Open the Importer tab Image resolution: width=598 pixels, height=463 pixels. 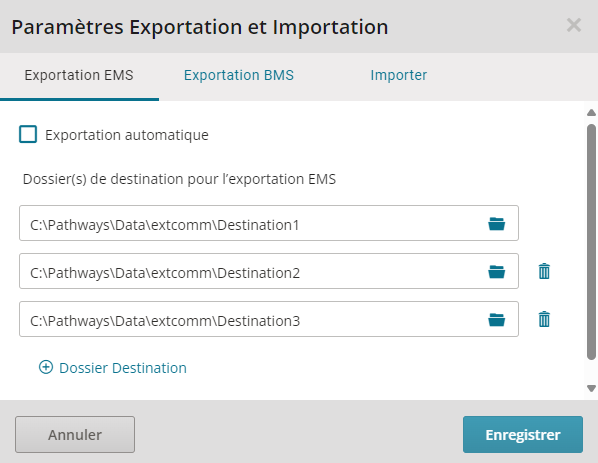399,75
